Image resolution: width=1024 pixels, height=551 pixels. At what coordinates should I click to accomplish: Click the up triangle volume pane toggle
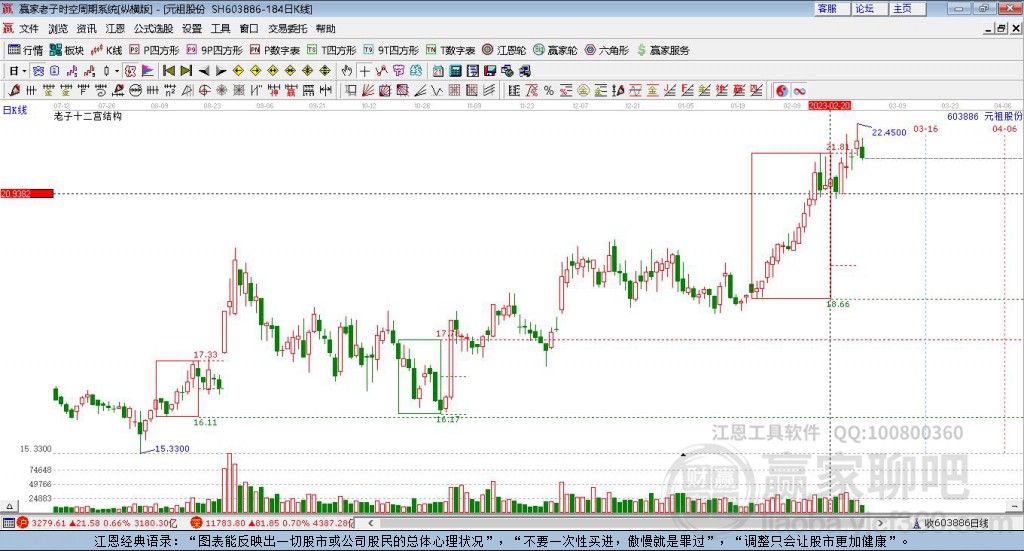(x=9, y=506)
